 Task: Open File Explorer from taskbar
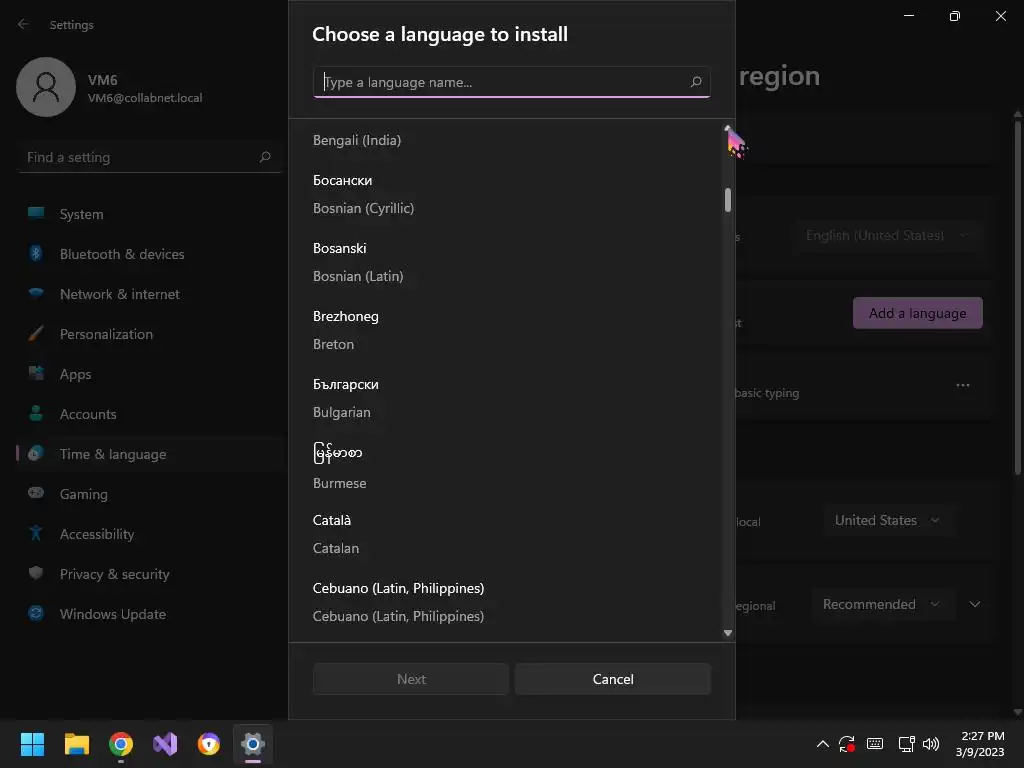[x=76, y=744]
